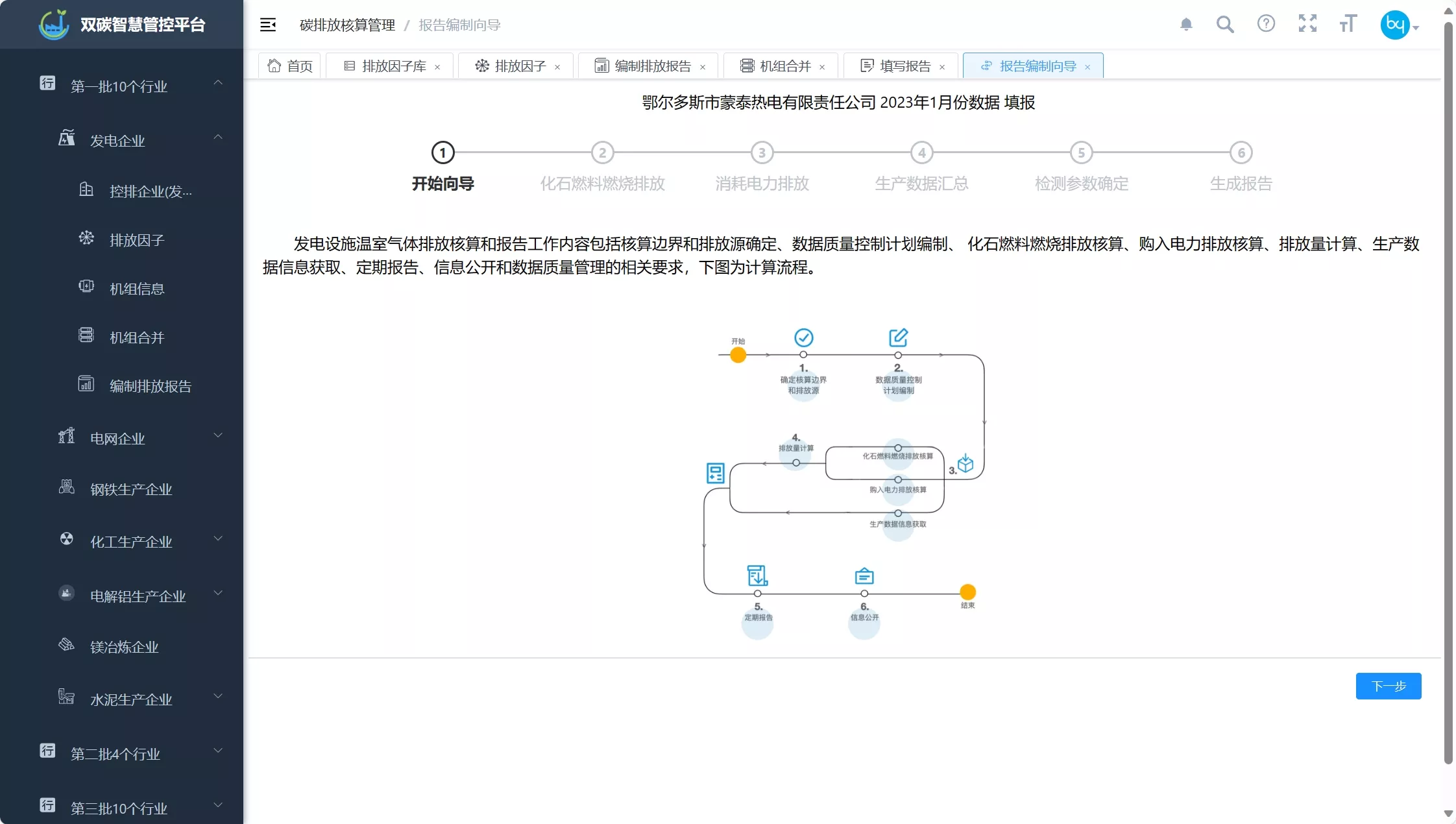Close the 排放因子库 tab
Viewport: 1456px width, 824px height.
(x=437, y=67)
